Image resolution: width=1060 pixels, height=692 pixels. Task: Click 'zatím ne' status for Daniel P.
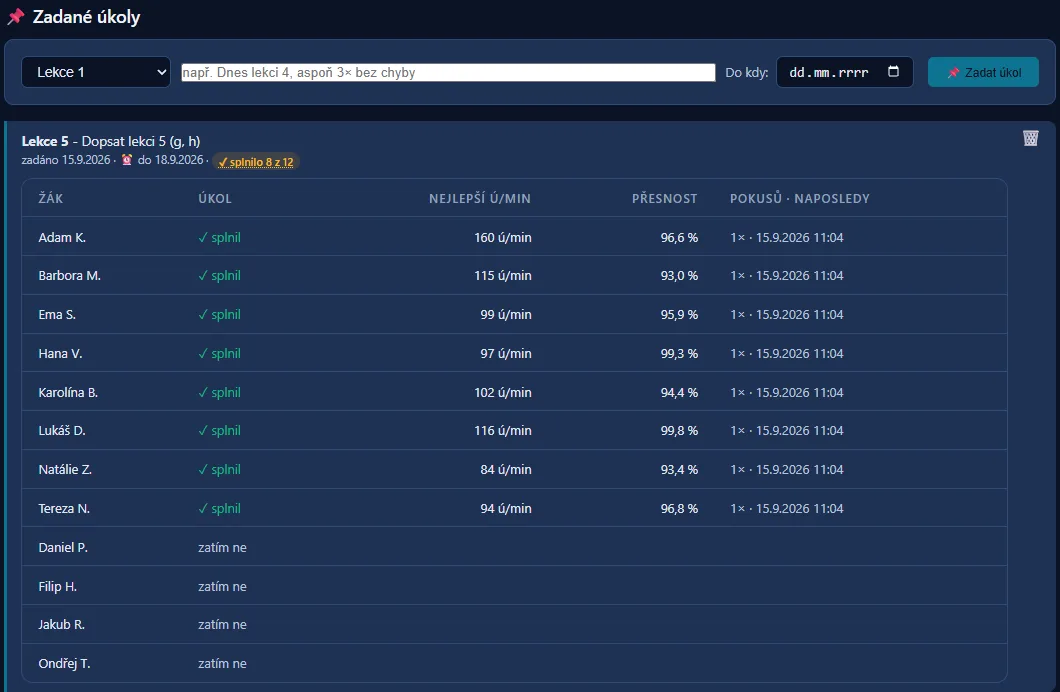point(222,548)
